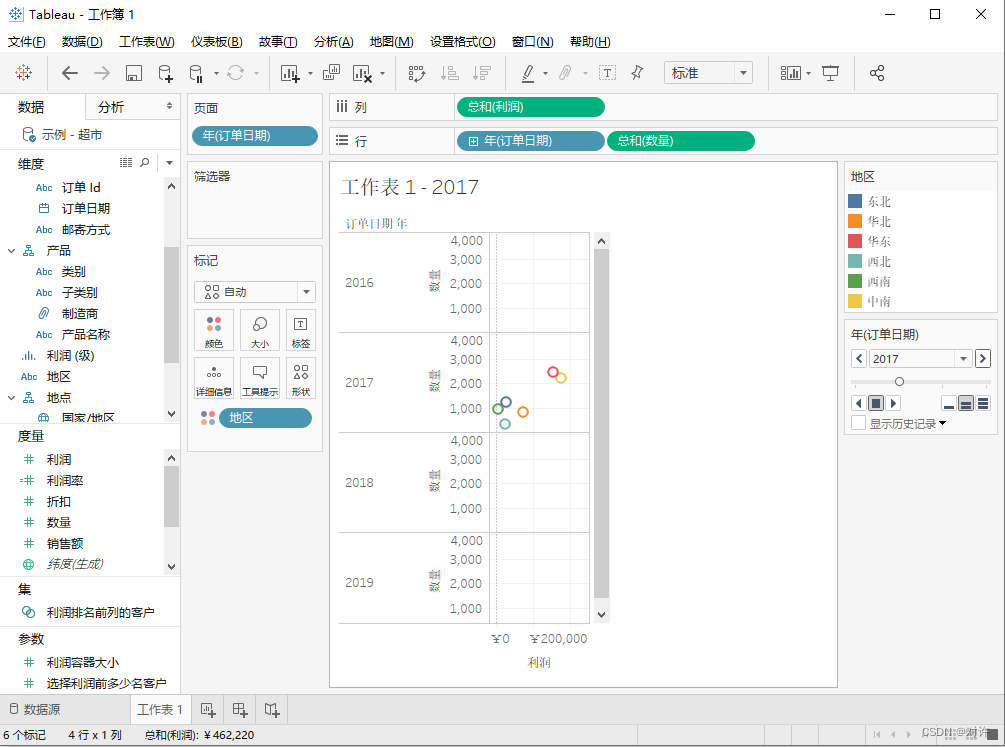Play pages backward
This screenshot has height=747, width=1005.
click(x=859, y=403)
